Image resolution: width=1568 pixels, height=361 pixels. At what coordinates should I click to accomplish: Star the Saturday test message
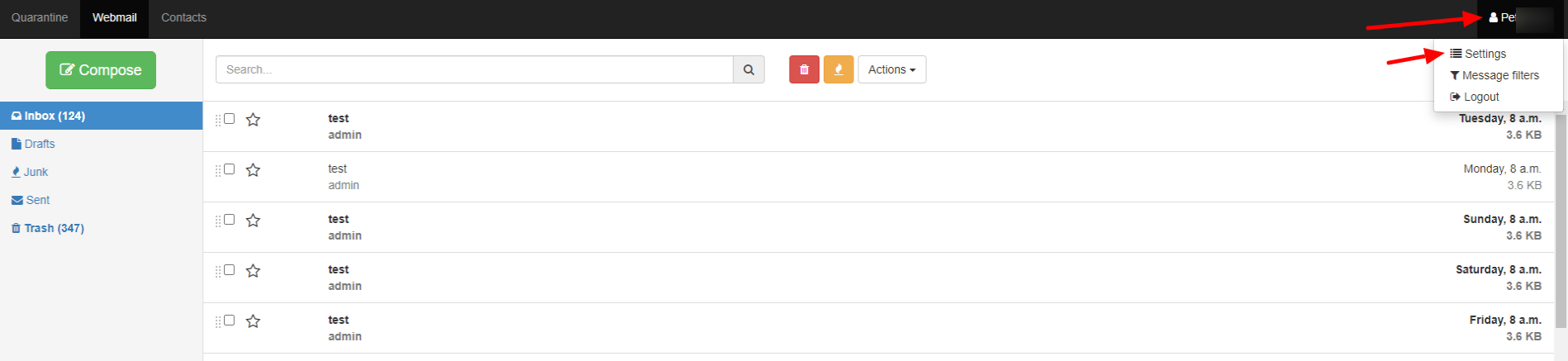pyautogui.click(x=254, y=271)
